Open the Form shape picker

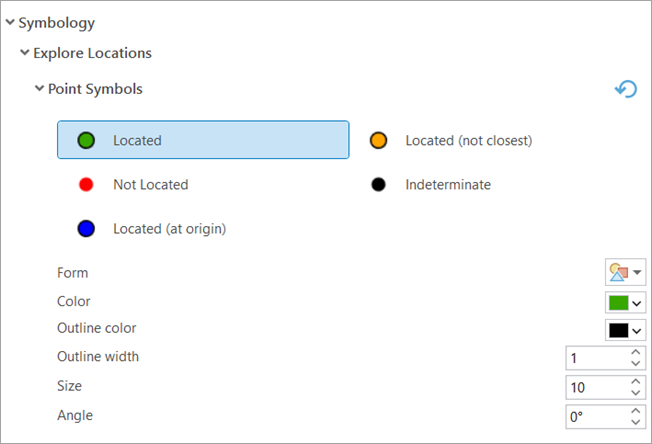point(625,272)
